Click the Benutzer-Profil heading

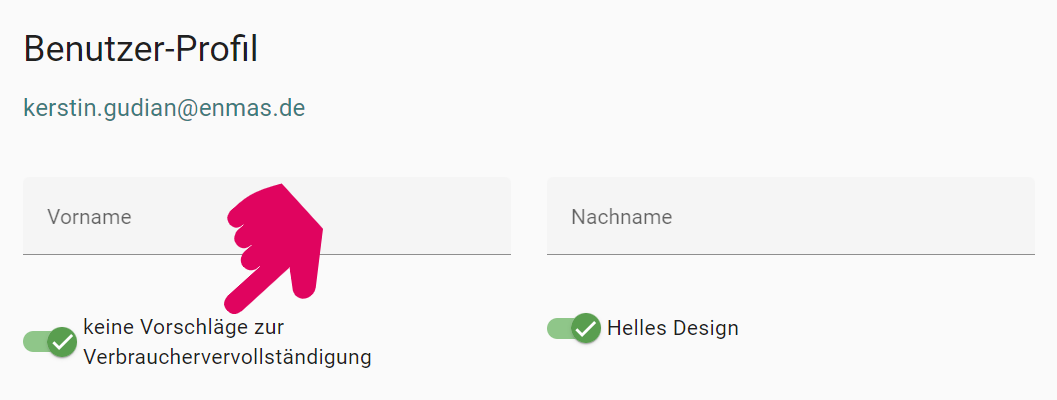click(x=140, y=49)
